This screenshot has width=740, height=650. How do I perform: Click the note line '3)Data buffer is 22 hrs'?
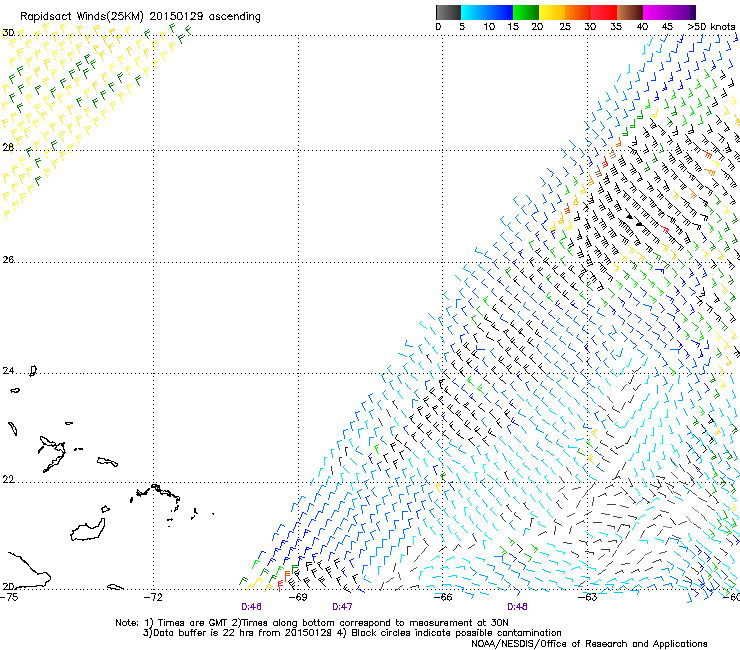tap(353, 633)
